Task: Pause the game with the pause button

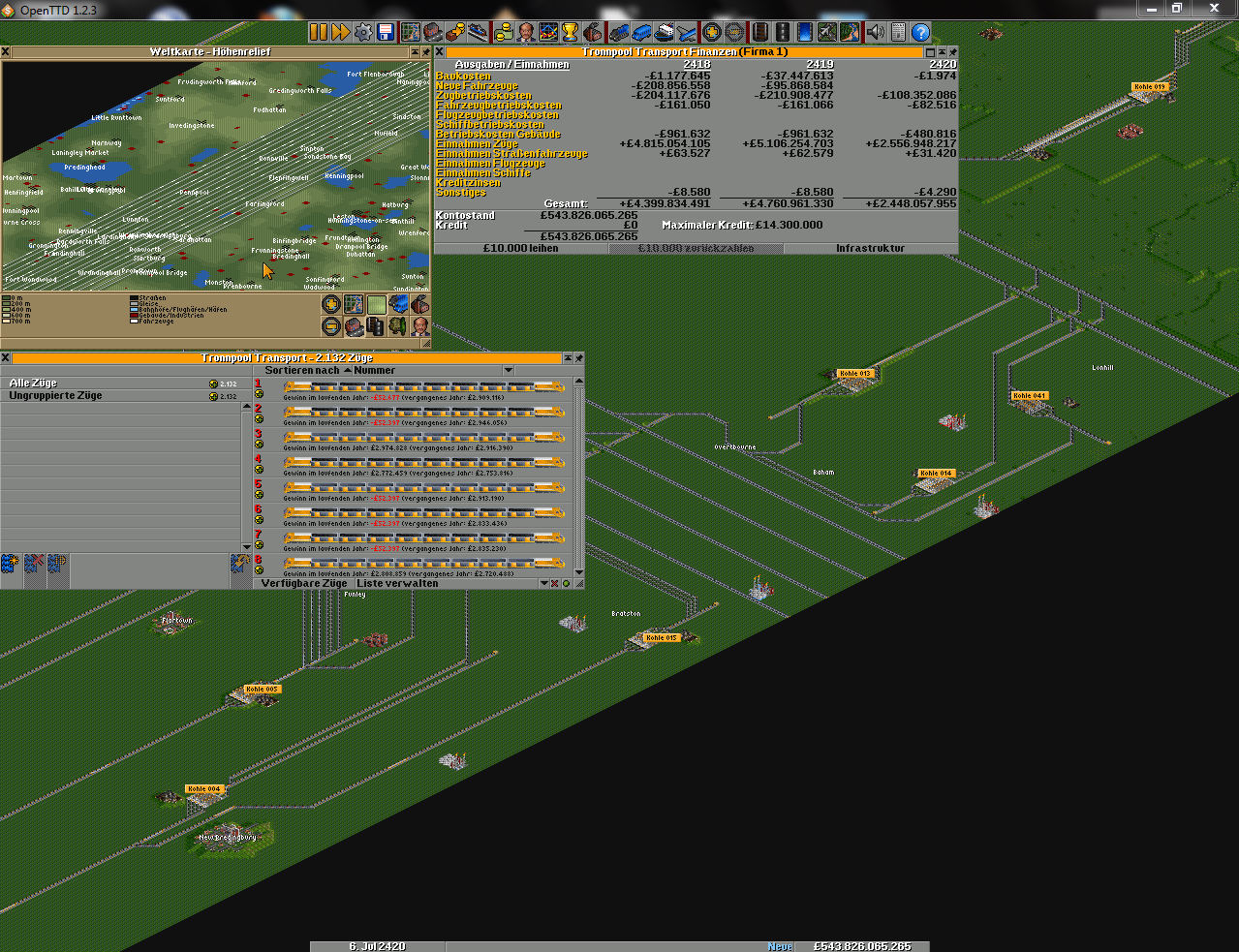Action: tap(319, 32)
